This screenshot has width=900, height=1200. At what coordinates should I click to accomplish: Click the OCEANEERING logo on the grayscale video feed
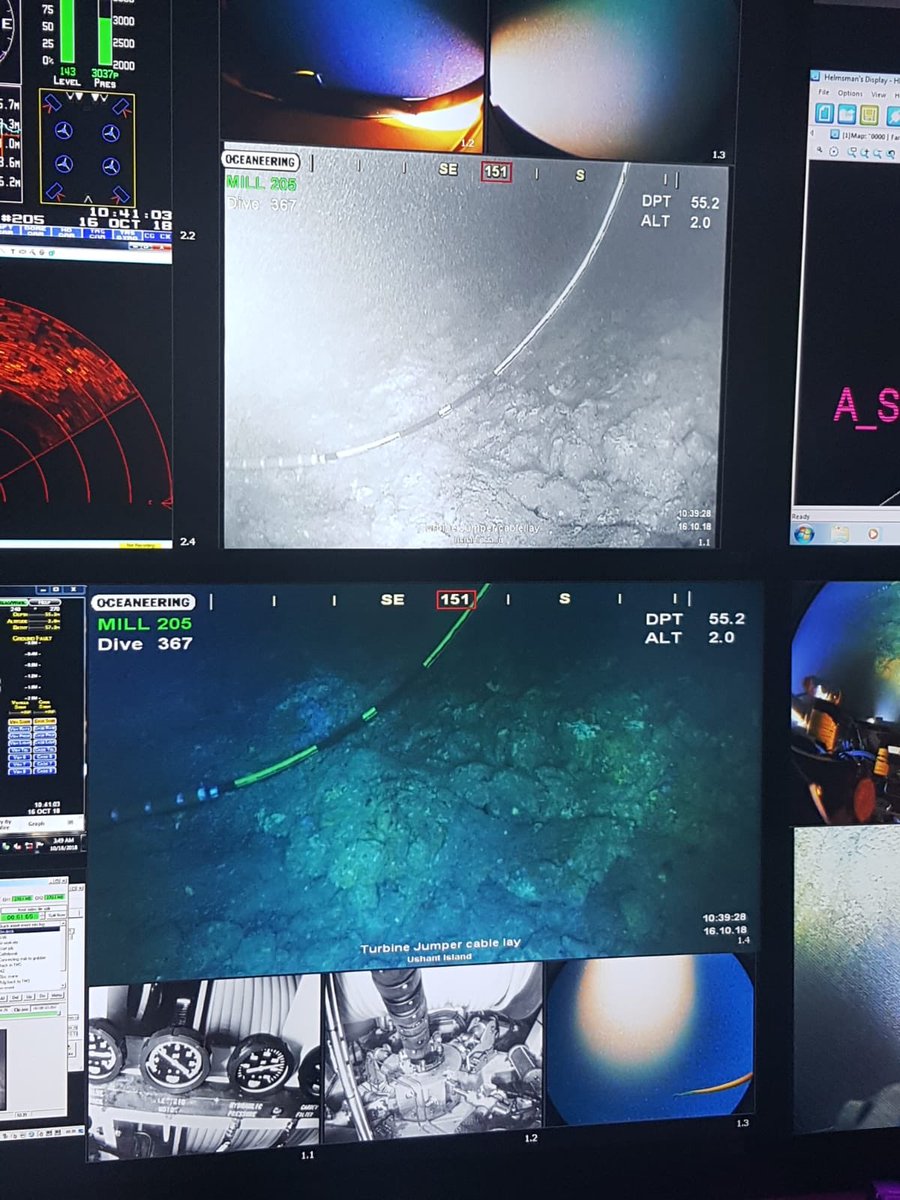[x=260, y=161]
